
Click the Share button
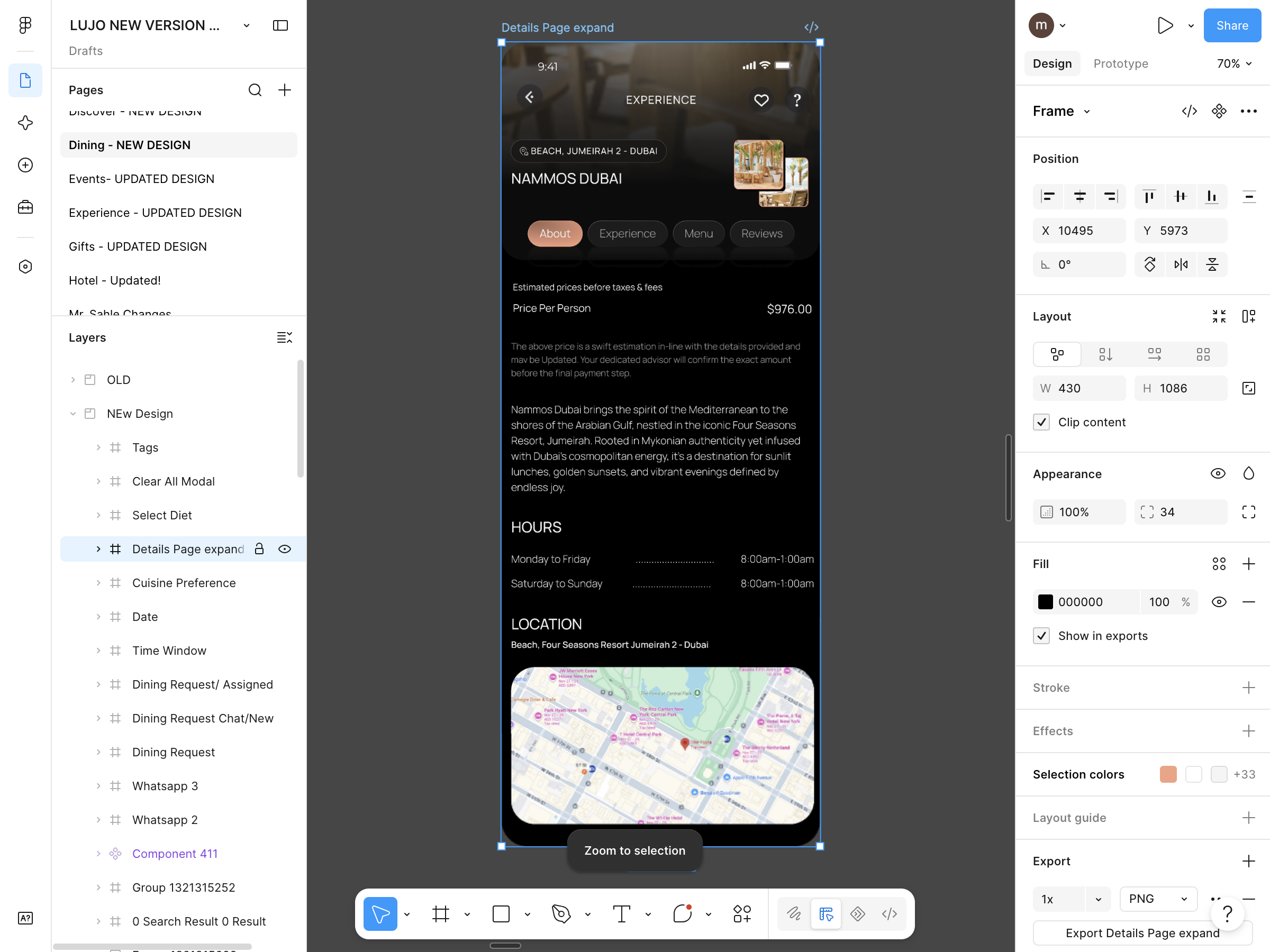tap(1232, 25)
